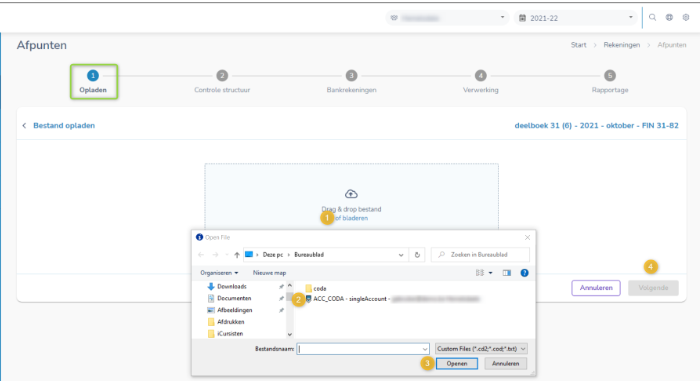Open recent locations dropdown arrow

[x=227, y=255]
